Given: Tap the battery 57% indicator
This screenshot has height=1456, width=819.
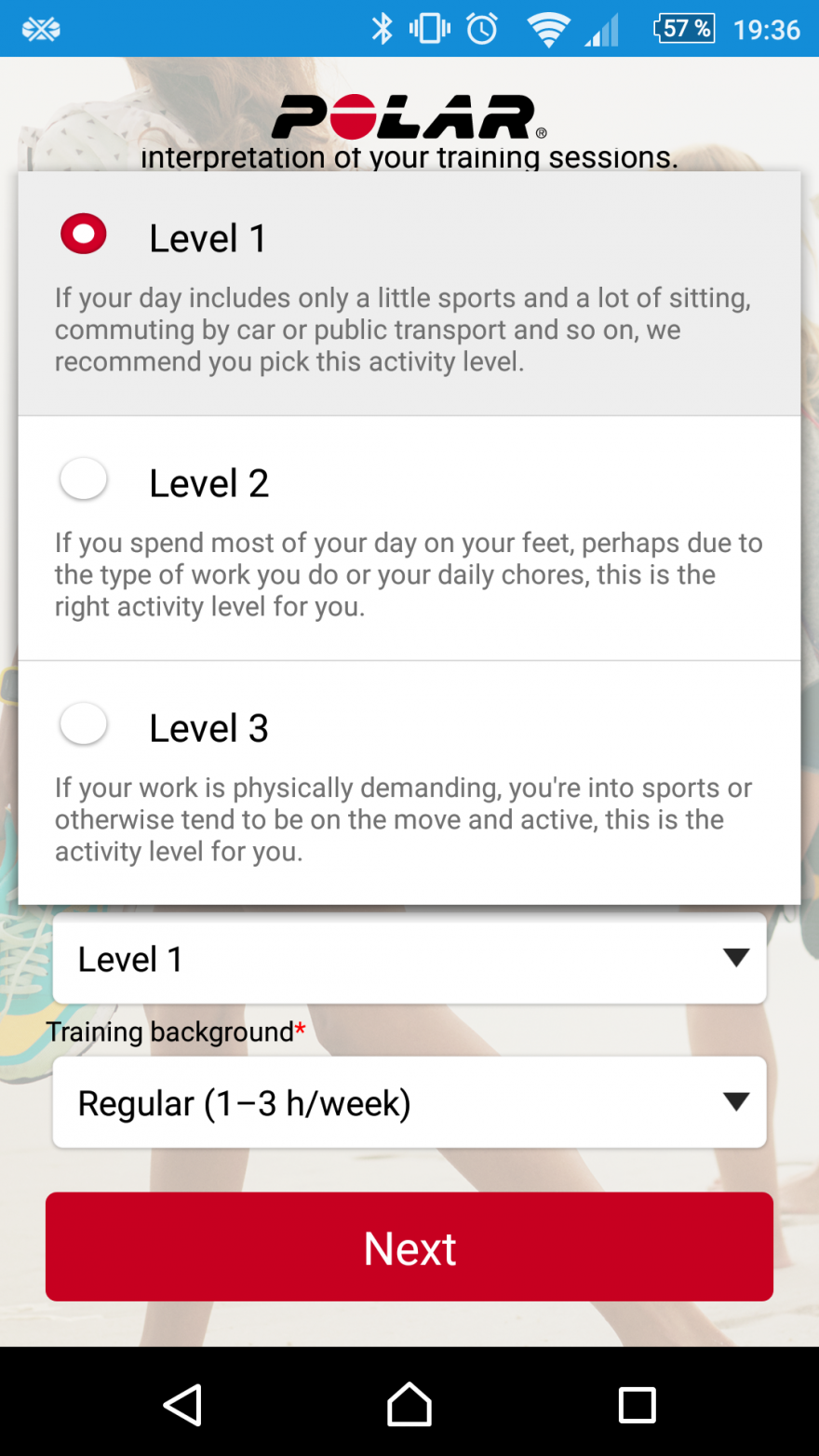Looking at the screenshot, I should (684, 29).
